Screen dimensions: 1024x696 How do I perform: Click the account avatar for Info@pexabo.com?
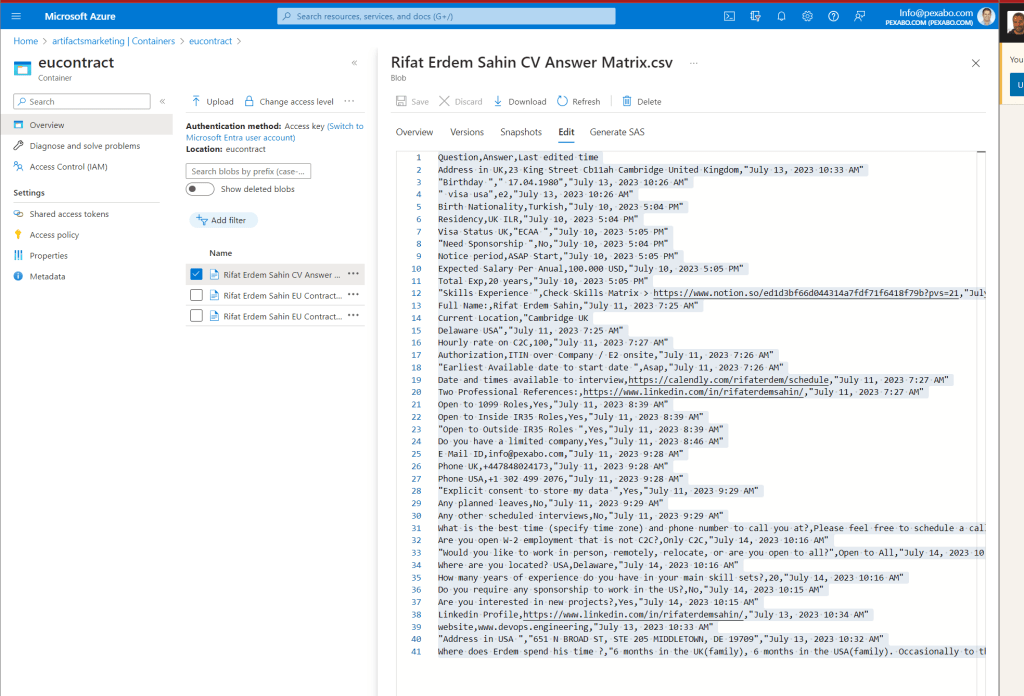click(987, 16)
